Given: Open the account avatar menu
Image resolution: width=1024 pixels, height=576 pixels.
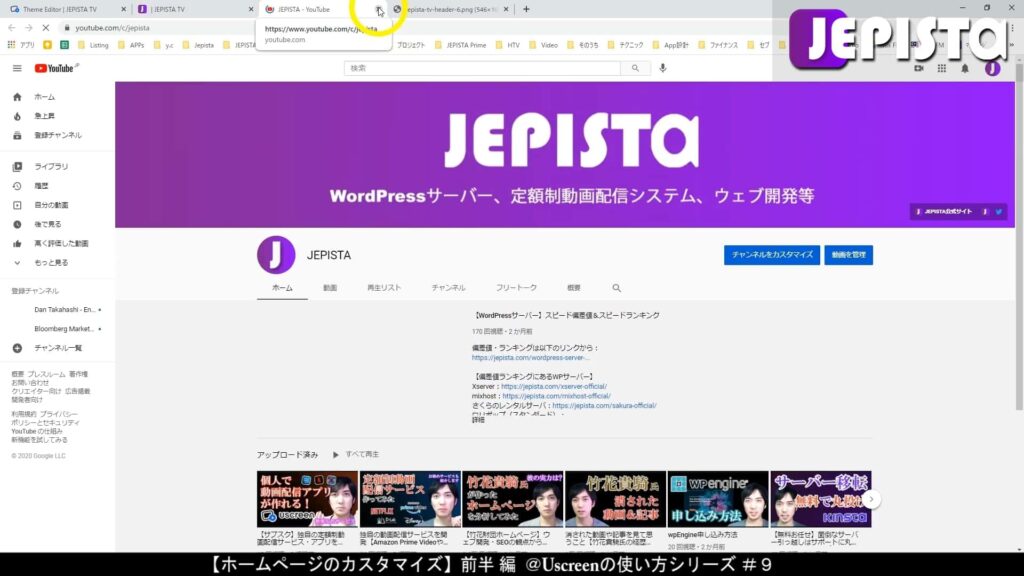Looking at the screenshot, I should 993,68.
